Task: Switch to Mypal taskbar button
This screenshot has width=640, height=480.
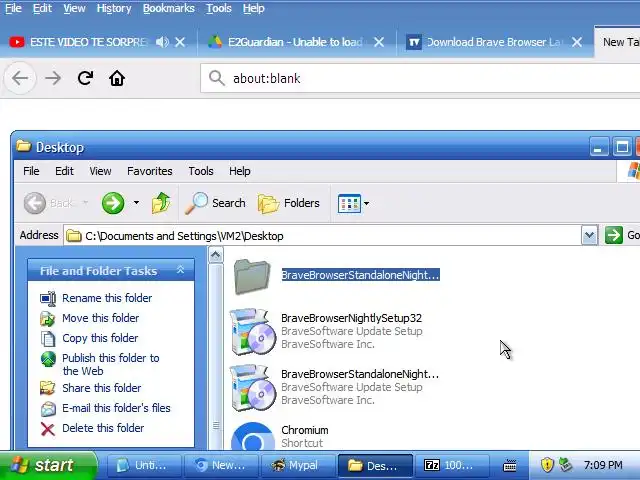Action: point(297,465)
